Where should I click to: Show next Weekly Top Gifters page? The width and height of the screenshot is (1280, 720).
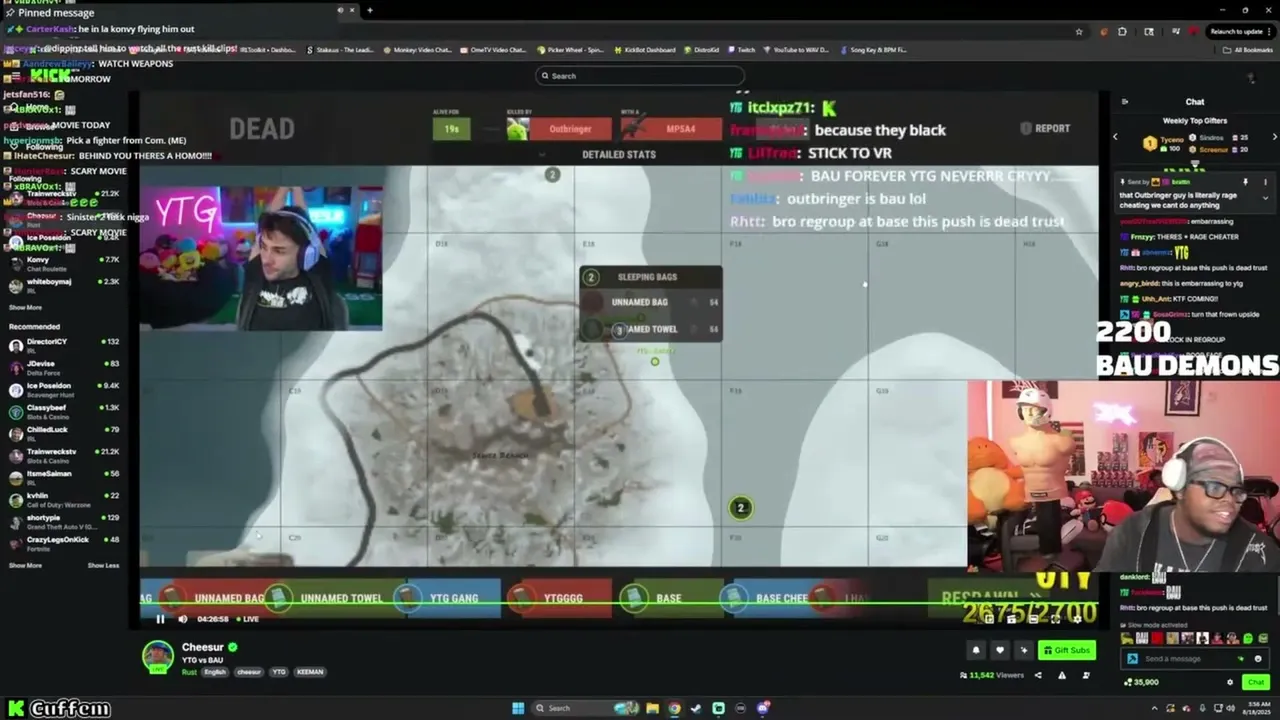1274,137
